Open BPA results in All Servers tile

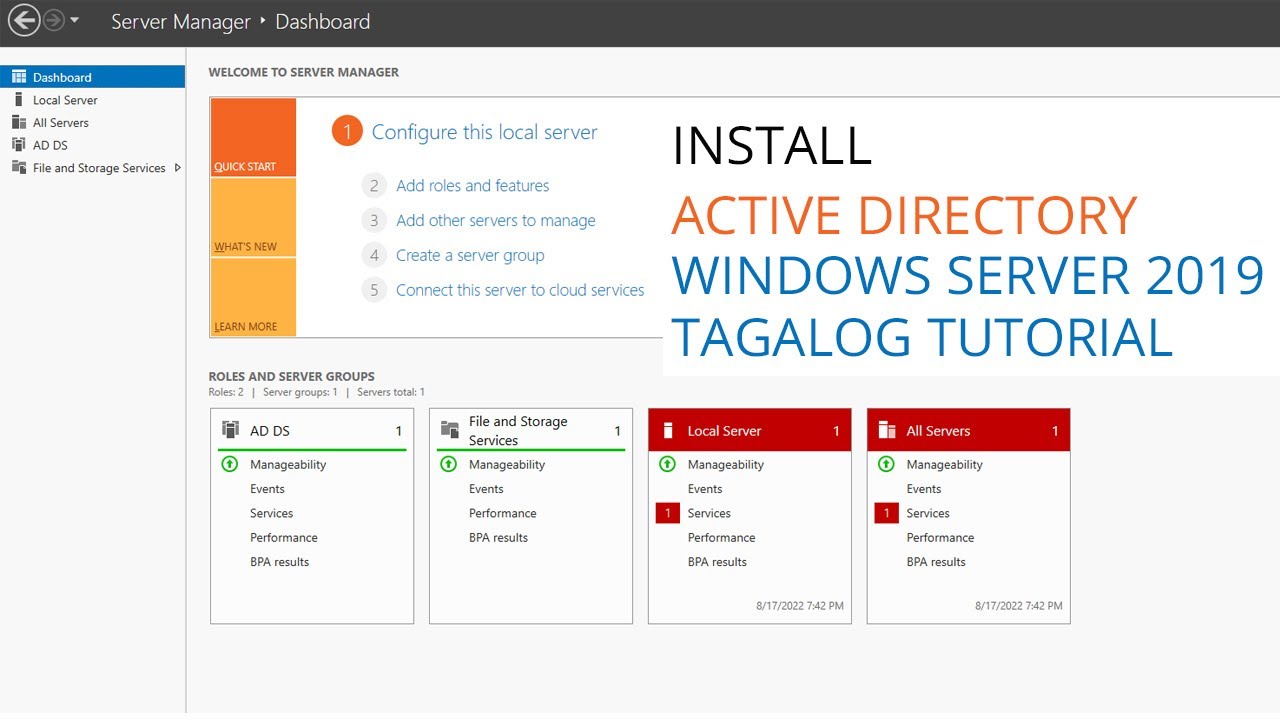coord(936,562)
